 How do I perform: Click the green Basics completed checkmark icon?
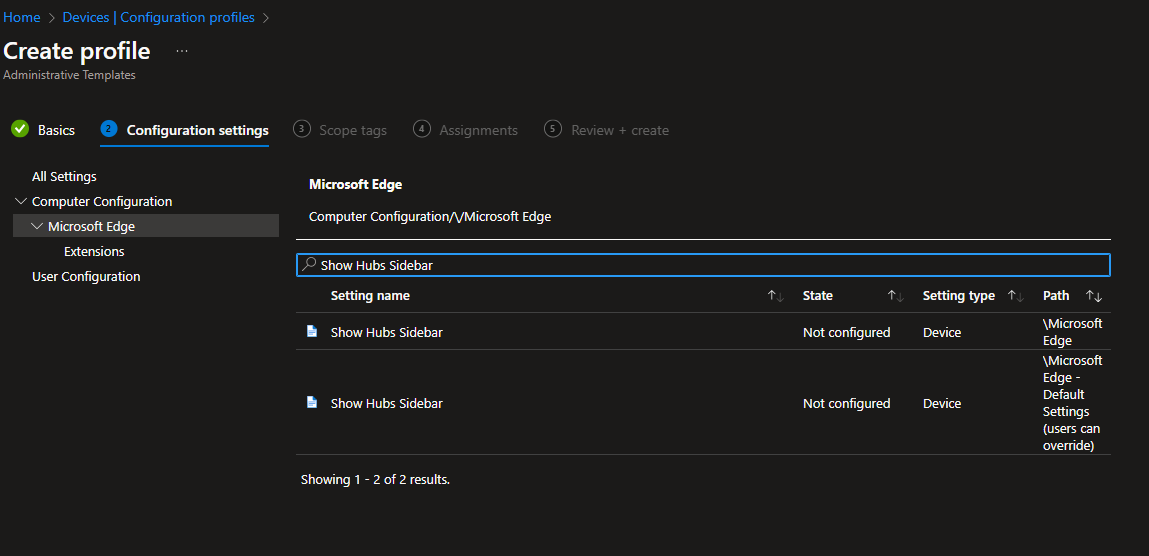[x=21, y=129]
